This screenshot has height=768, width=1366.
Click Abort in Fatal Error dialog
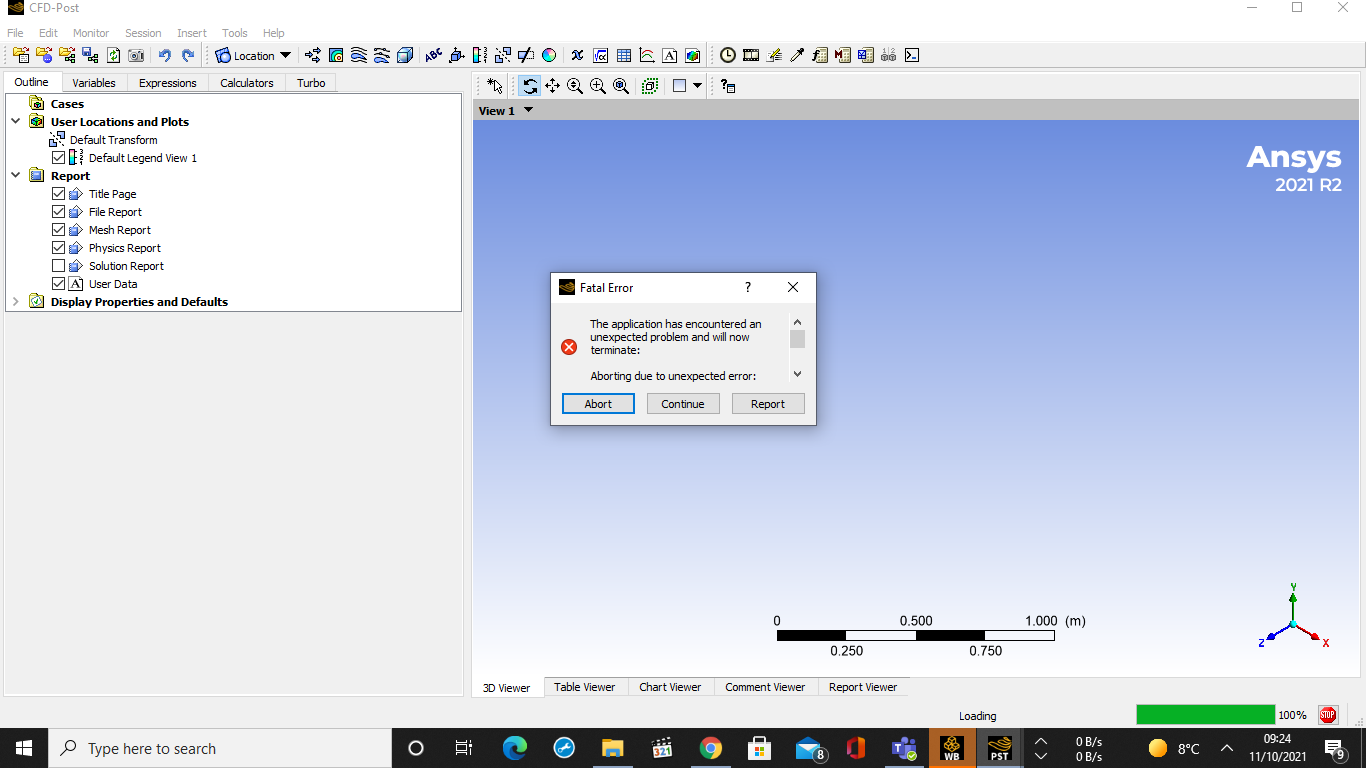(598, 404)
